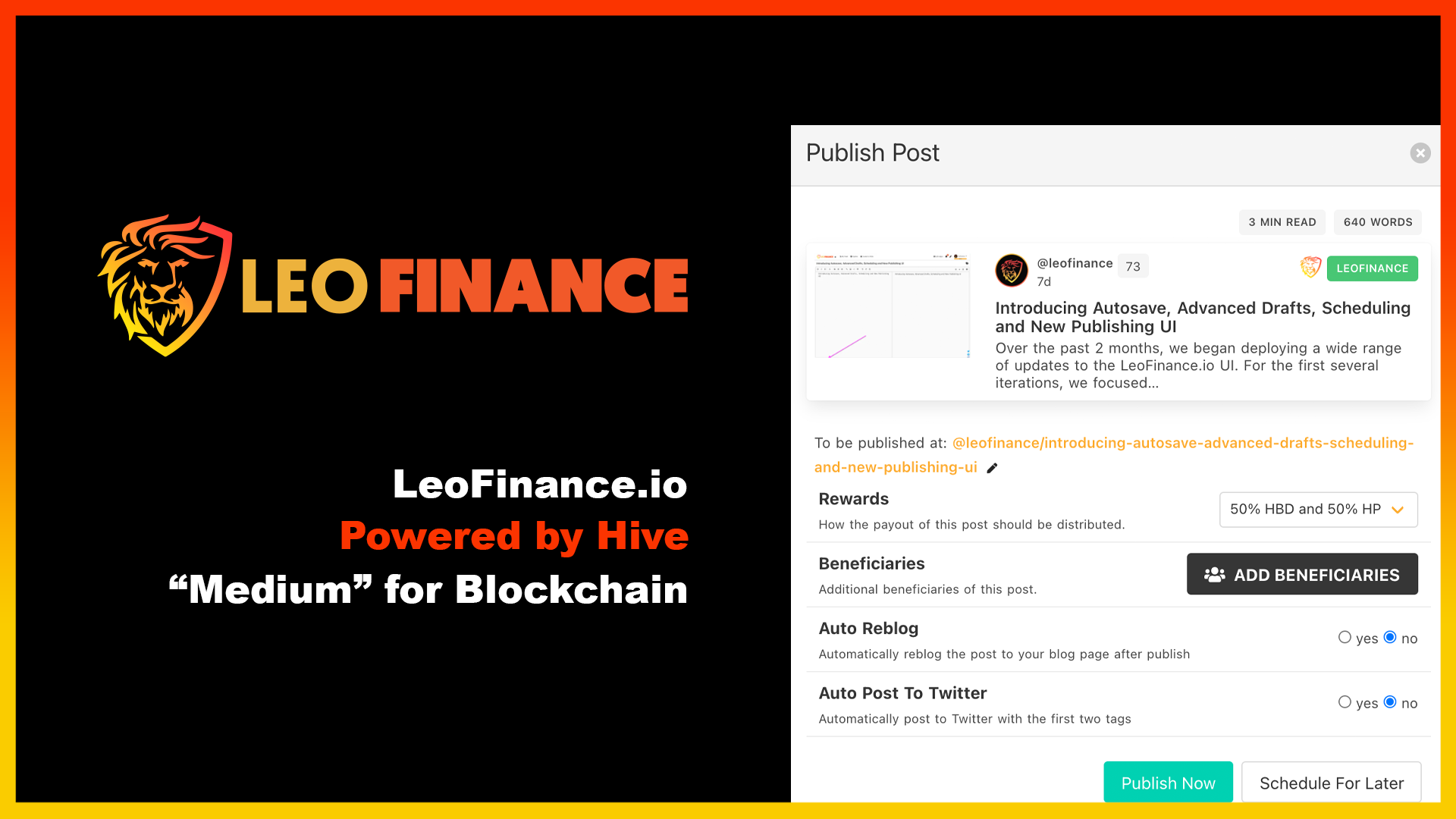Click the post URL permalink link
Viewport: 1456px width, 819px height.
pos(1112,455)
